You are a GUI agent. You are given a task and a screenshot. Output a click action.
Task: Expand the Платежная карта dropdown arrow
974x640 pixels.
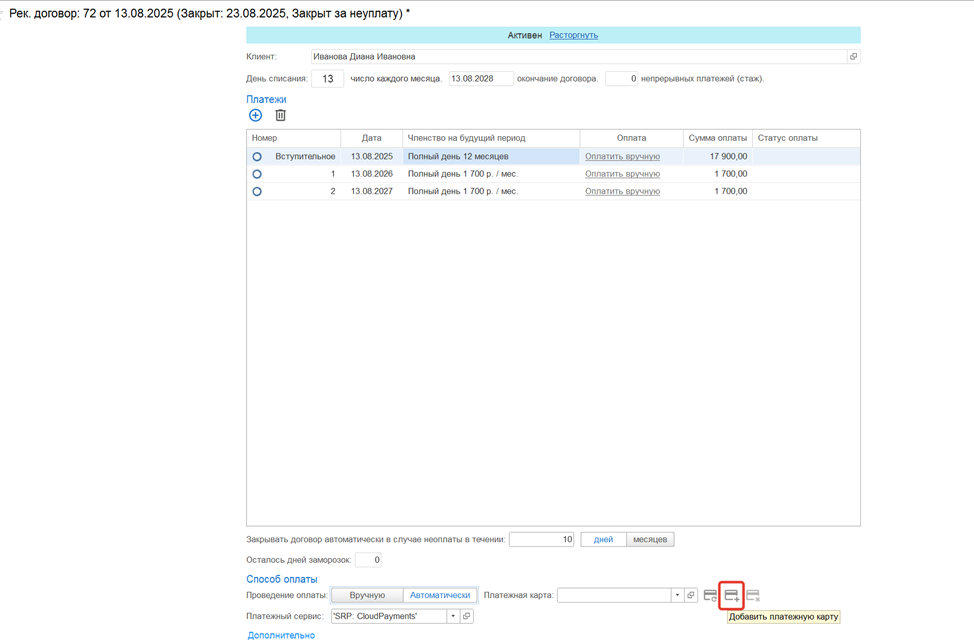point(677,595)
